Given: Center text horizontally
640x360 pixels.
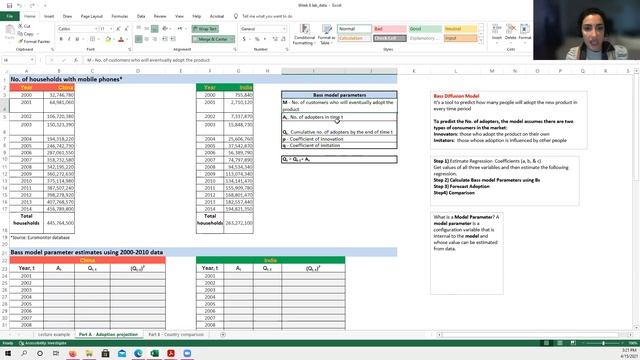Looking at the screenshot, I should 147,39.
